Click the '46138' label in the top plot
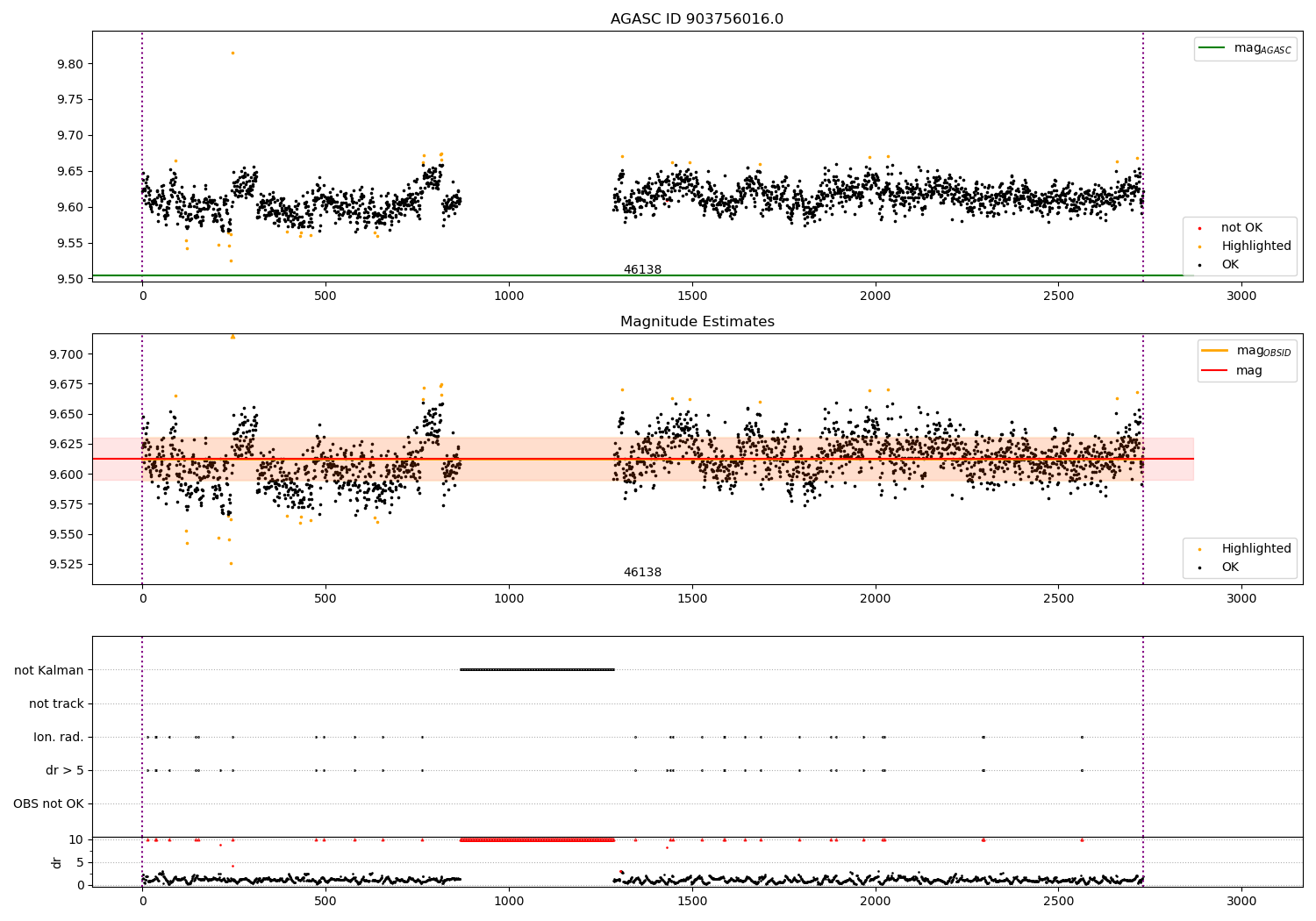Viewport: 1316px width, 921px height. coord(642,270)
